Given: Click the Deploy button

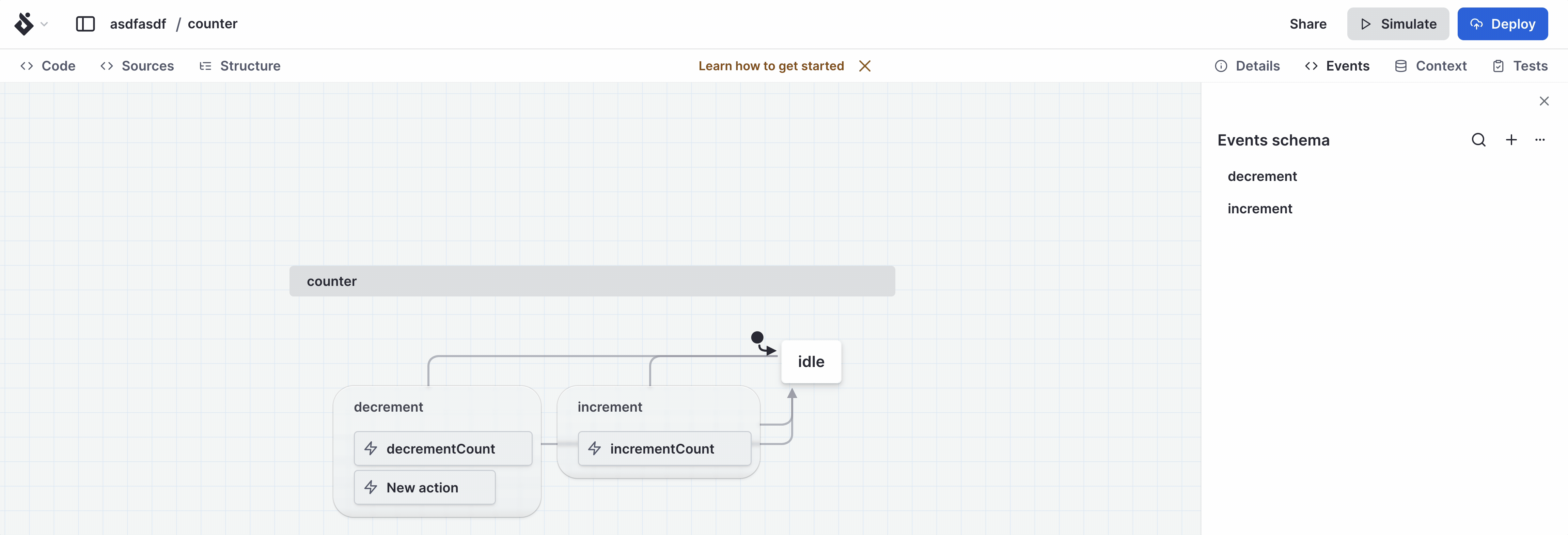Looking at the screenshot, I should (x=1502, y=24).
